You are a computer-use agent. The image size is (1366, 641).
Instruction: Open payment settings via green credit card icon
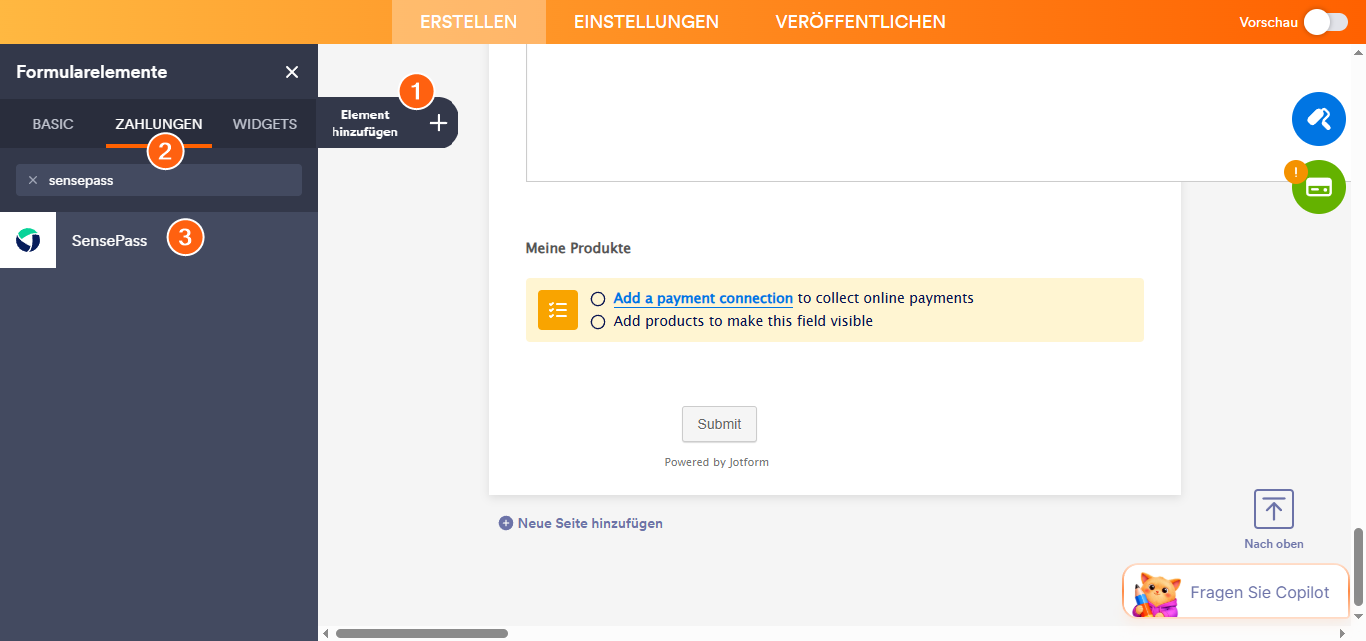1318,186
